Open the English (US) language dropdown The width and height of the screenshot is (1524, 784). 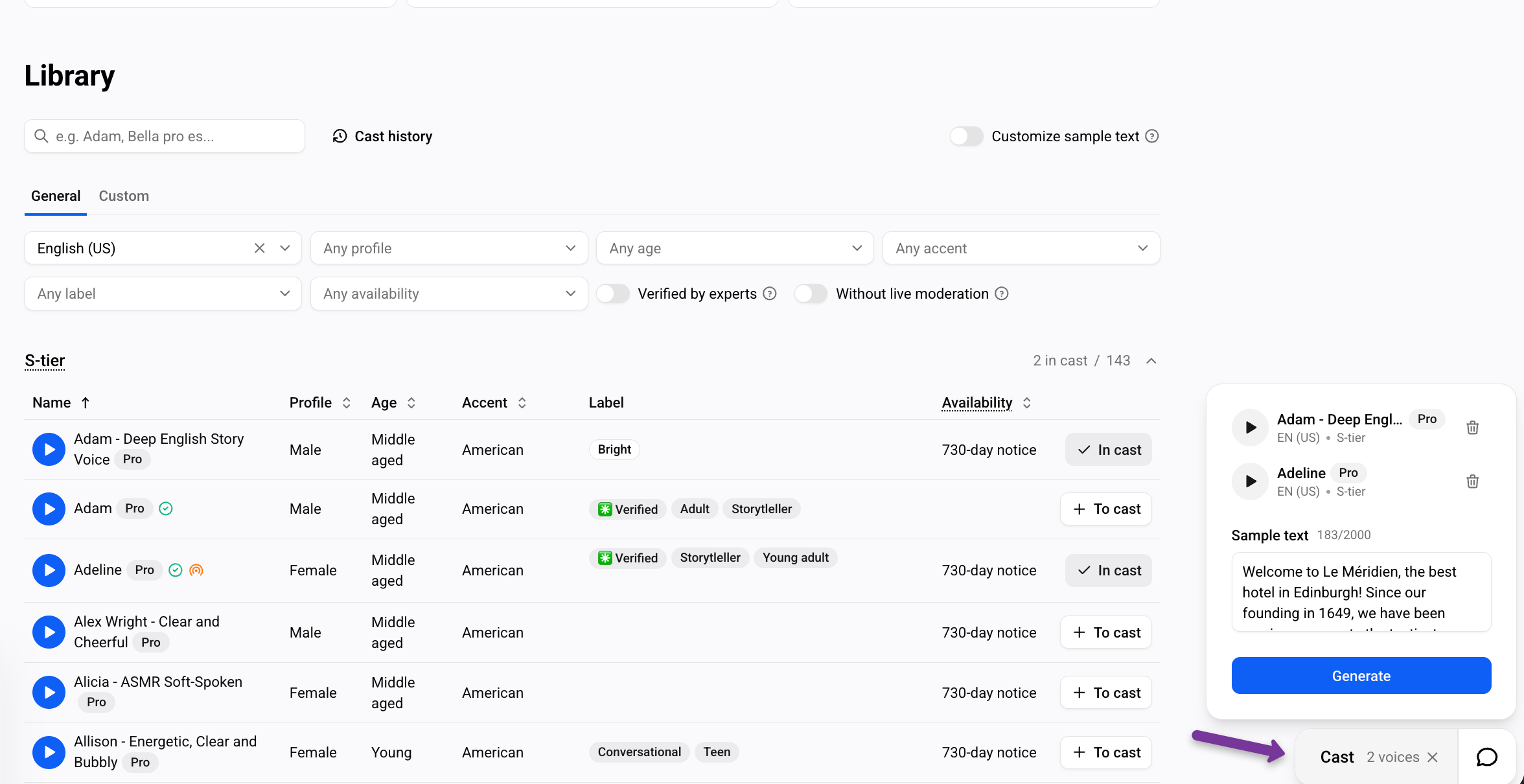163,248
